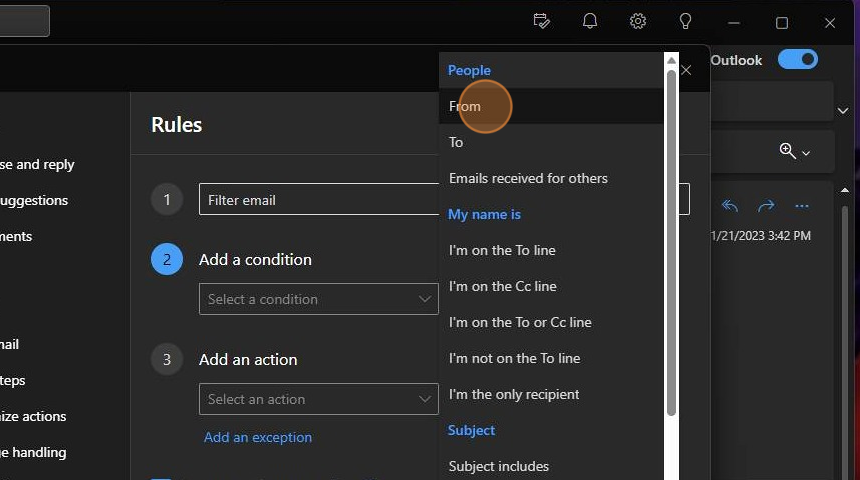Click the lightbulb tips icon
Viewport: 860px width, 480px height.
coord(686,22)
